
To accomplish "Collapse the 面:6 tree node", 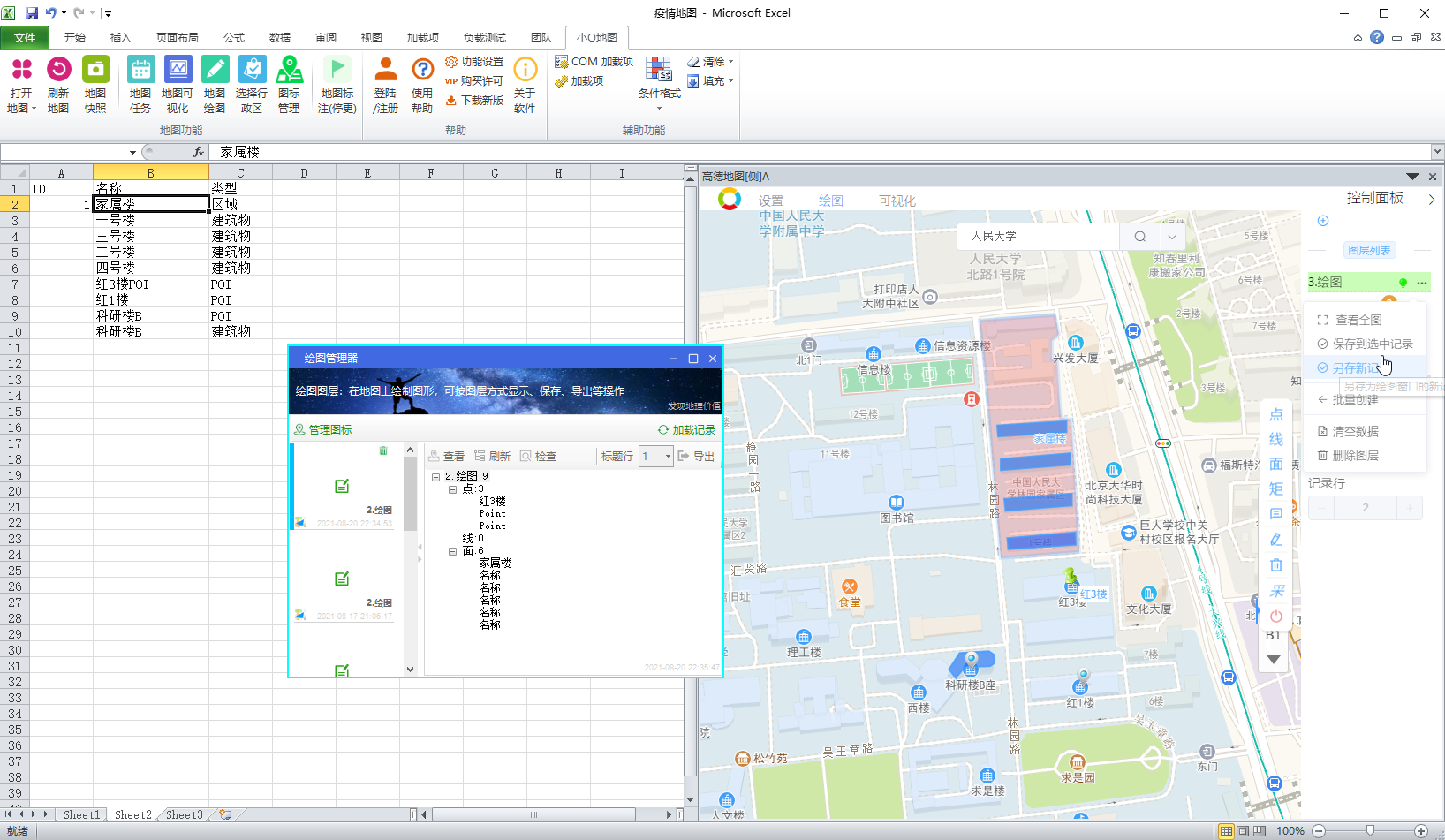I will tap(453, 550).
